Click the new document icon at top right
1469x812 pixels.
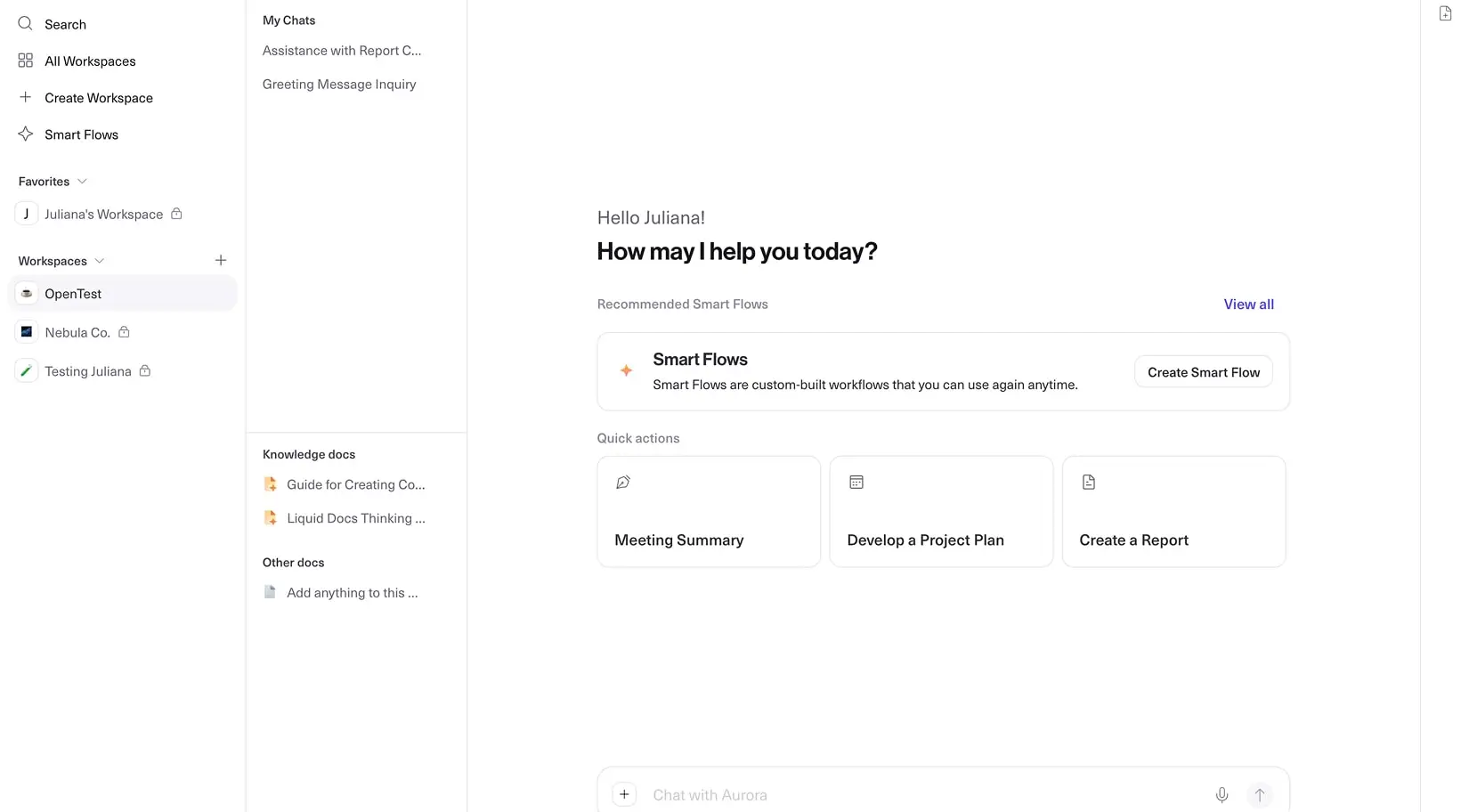coord(1445,13)
